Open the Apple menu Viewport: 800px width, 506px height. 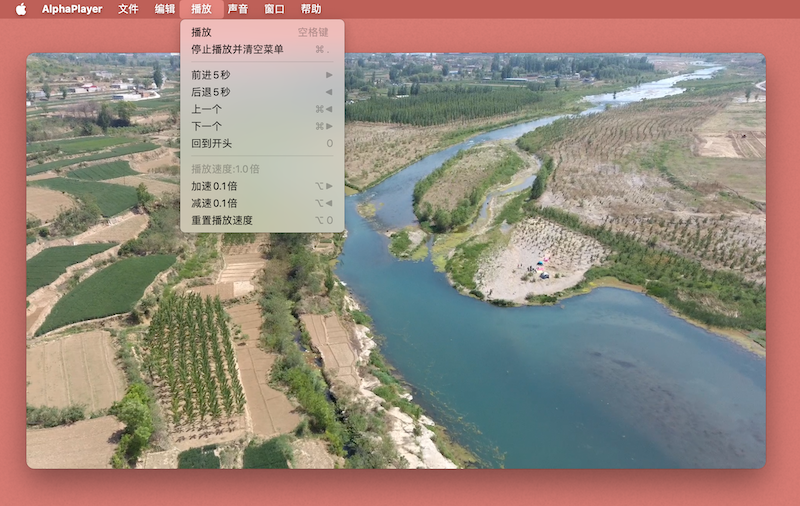point(21,9)
